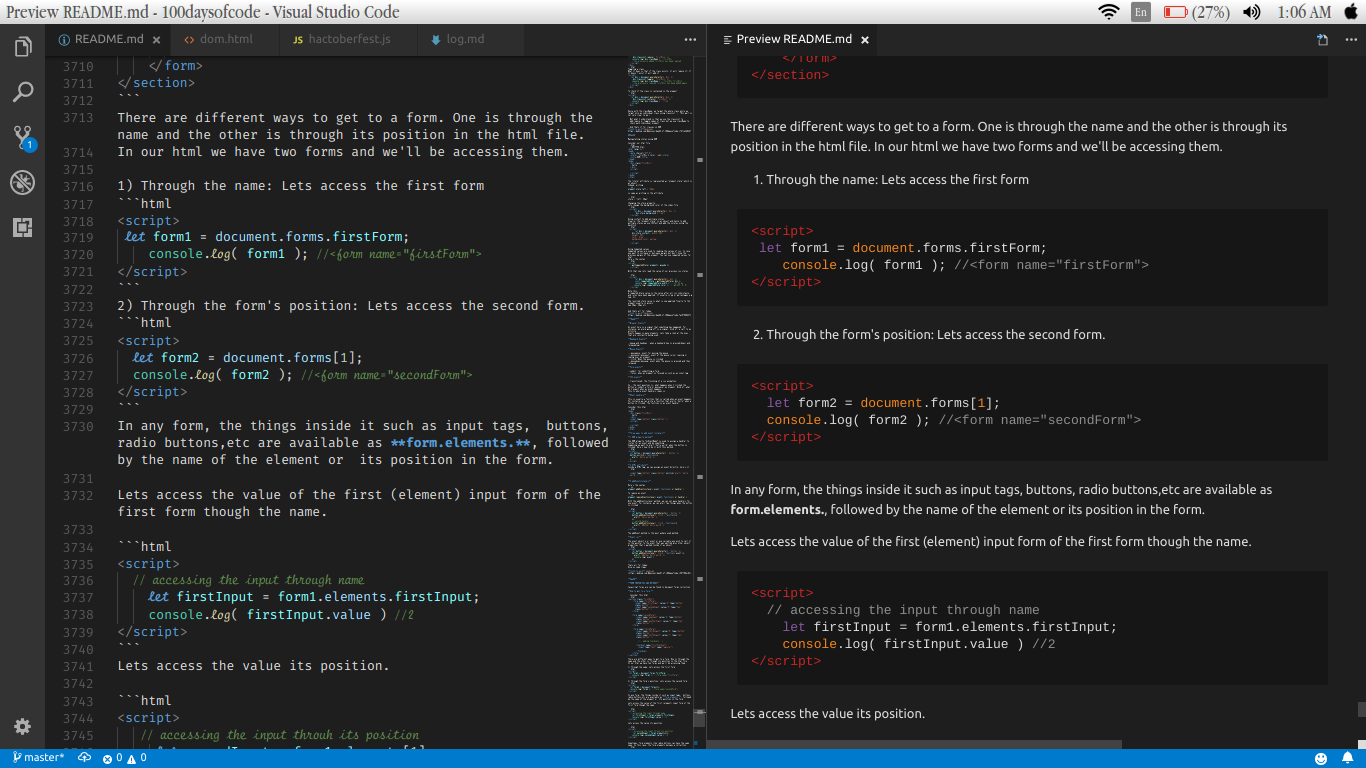Open the Extensions view
1366x768 pixels.
pos(22,227)
